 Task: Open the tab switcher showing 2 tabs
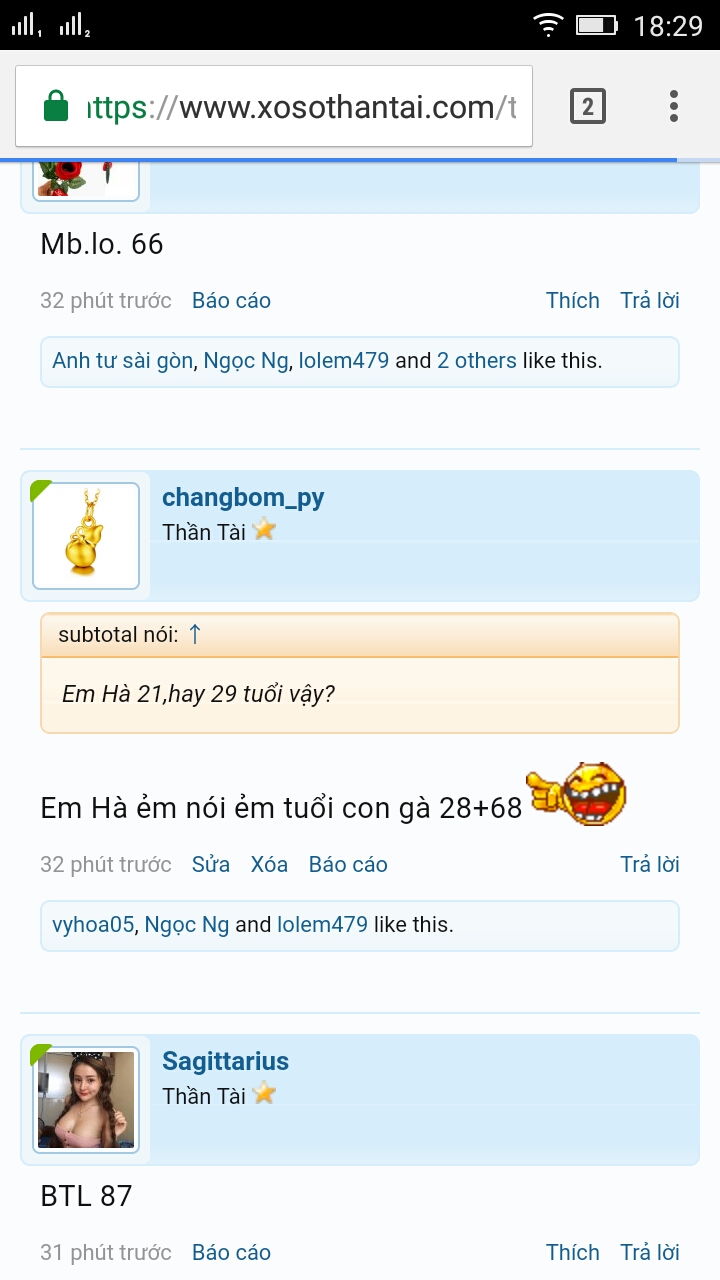point(588,106)
